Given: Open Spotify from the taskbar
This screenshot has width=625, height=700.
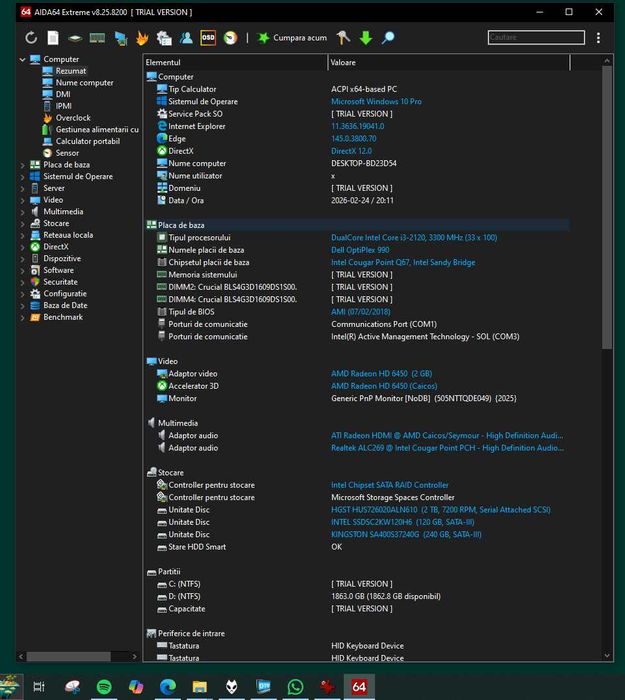Looking at the screenshot, I should click(104, 687).
